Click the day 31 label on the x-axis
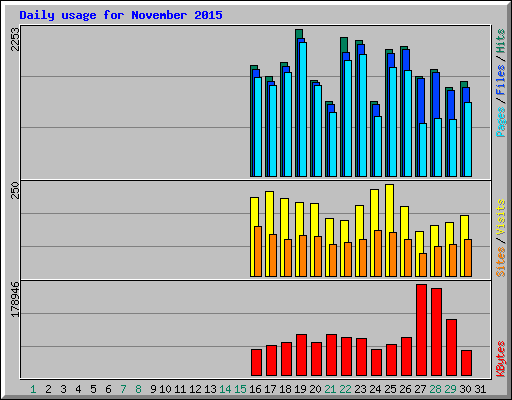 tap(480, 389)
